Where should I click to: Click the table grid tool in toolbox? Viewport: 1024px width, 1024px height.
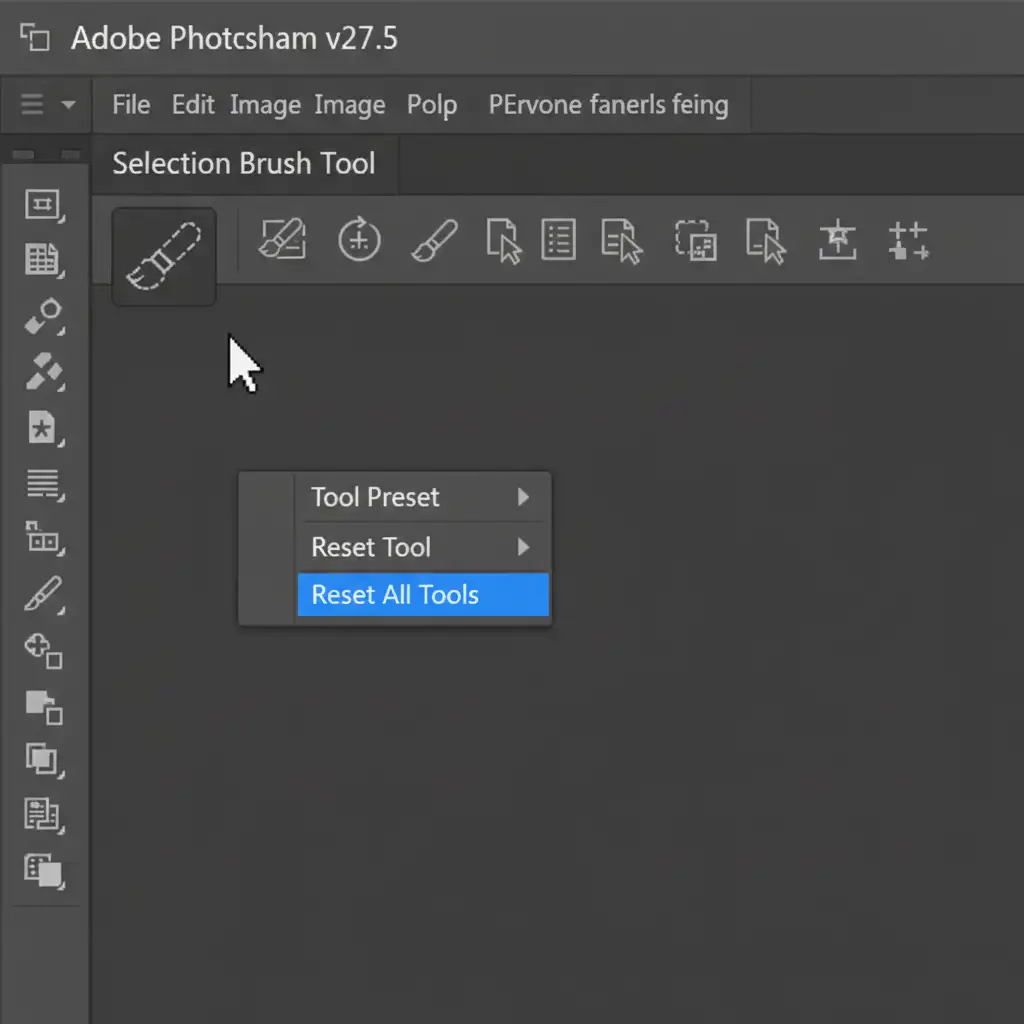43,260
